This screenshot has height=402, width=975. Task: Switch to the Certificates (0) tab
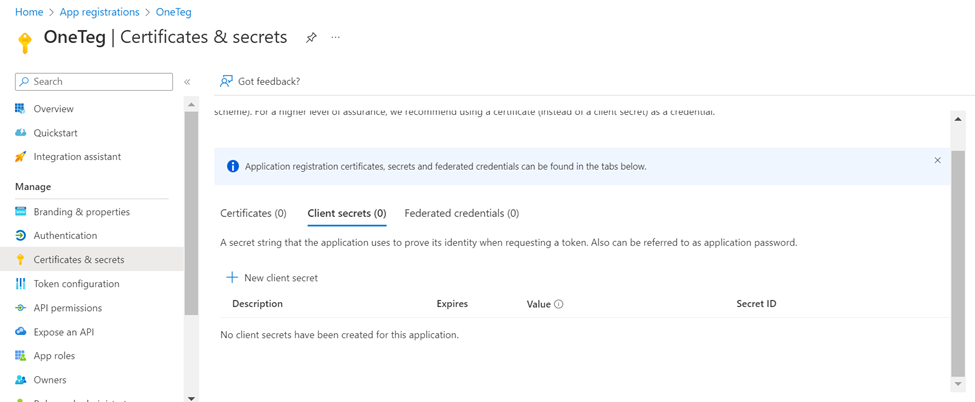253,213
